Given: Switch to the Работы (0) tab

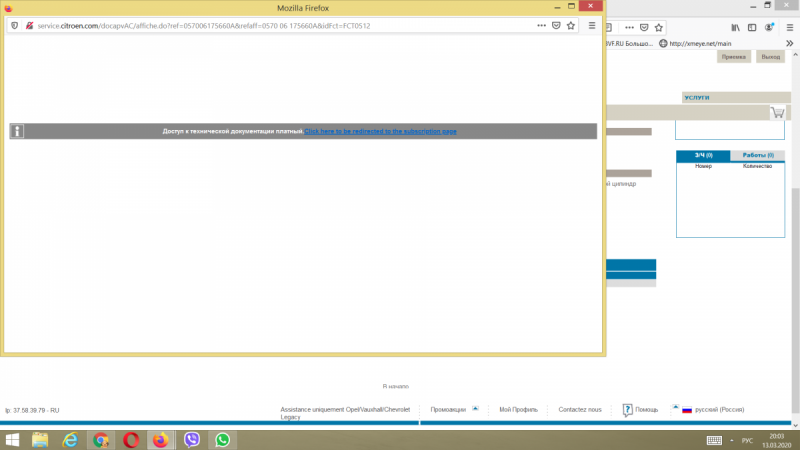Looking at the screenshot, I should (x=757, y=155).
